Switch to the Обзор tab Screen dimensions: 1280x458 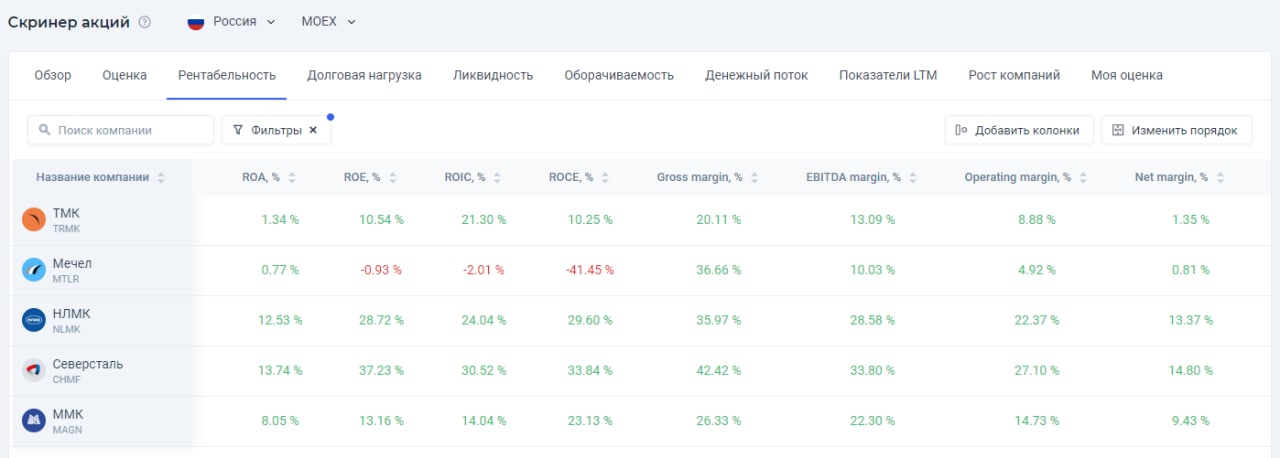(53, 75)
